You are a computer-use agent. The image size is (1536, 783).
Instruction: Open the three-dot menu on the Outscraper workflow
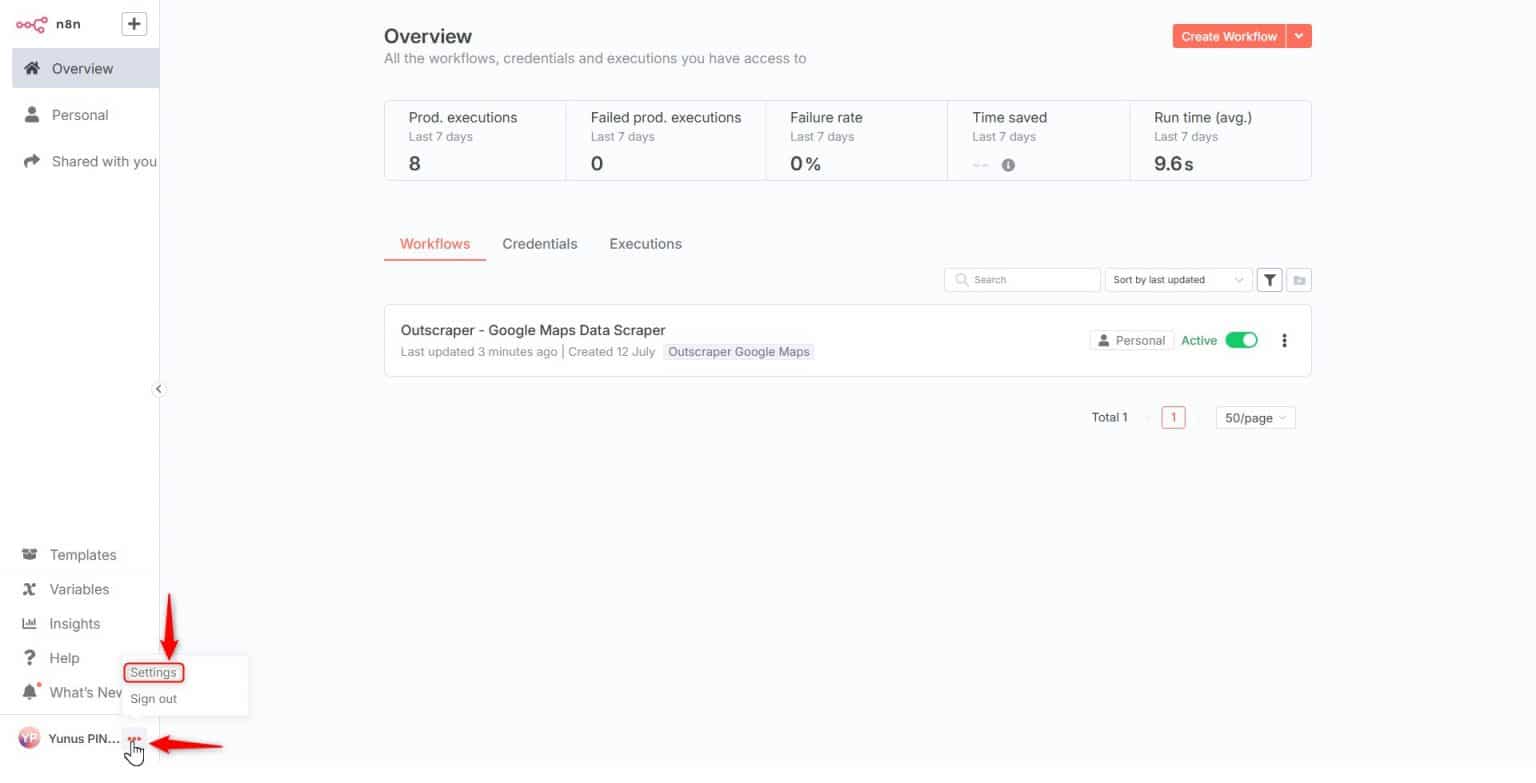click(1284, 340)
